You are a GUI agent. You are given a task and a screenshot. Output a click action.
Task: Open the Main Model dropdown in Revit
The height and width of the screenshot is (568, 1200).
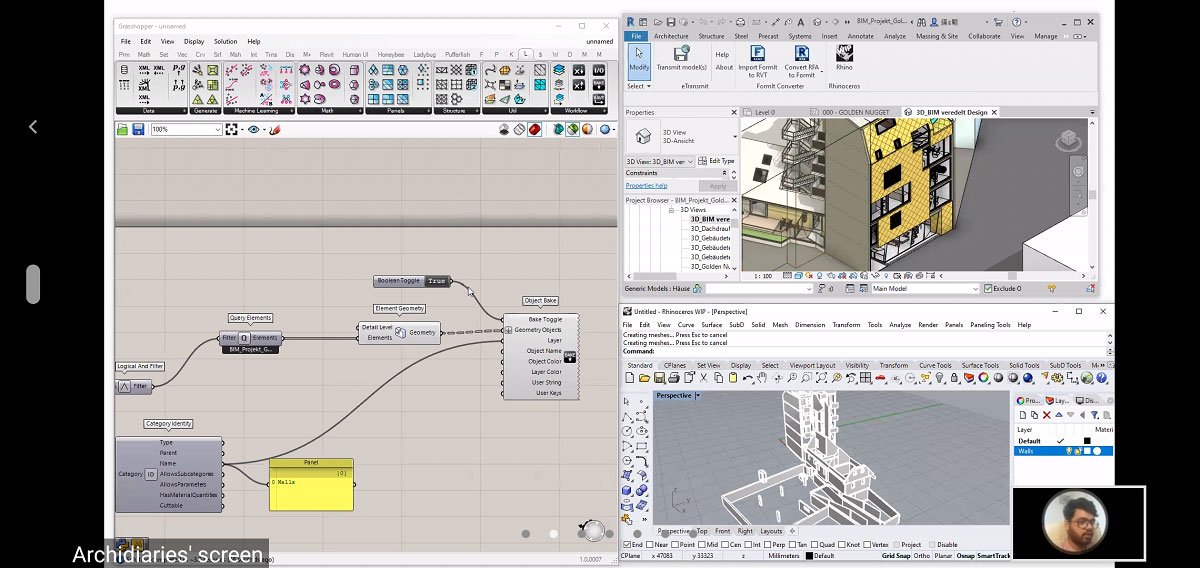click(974, 289)
